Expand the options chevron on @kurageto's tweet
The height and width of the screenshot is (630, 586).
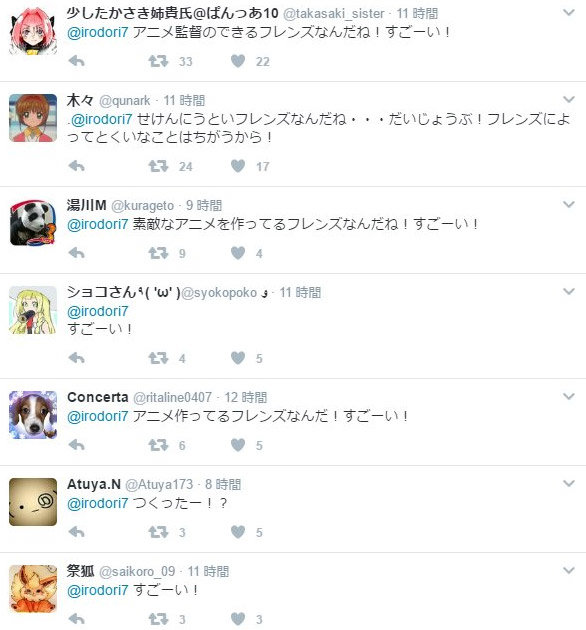tap(569, 205)
